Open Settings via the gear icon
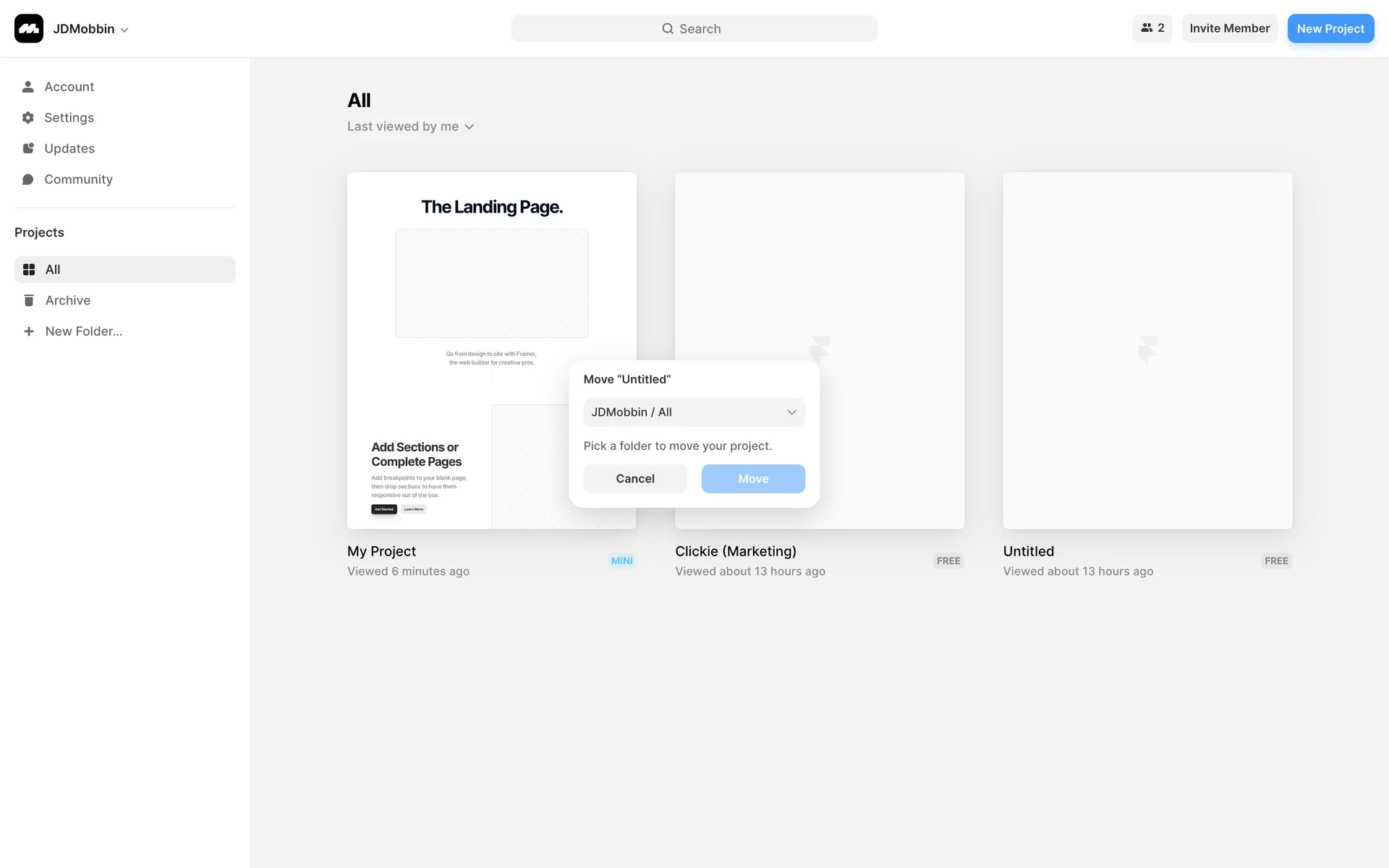This screenshot has height=868, width=1389. tap(28, 118)
